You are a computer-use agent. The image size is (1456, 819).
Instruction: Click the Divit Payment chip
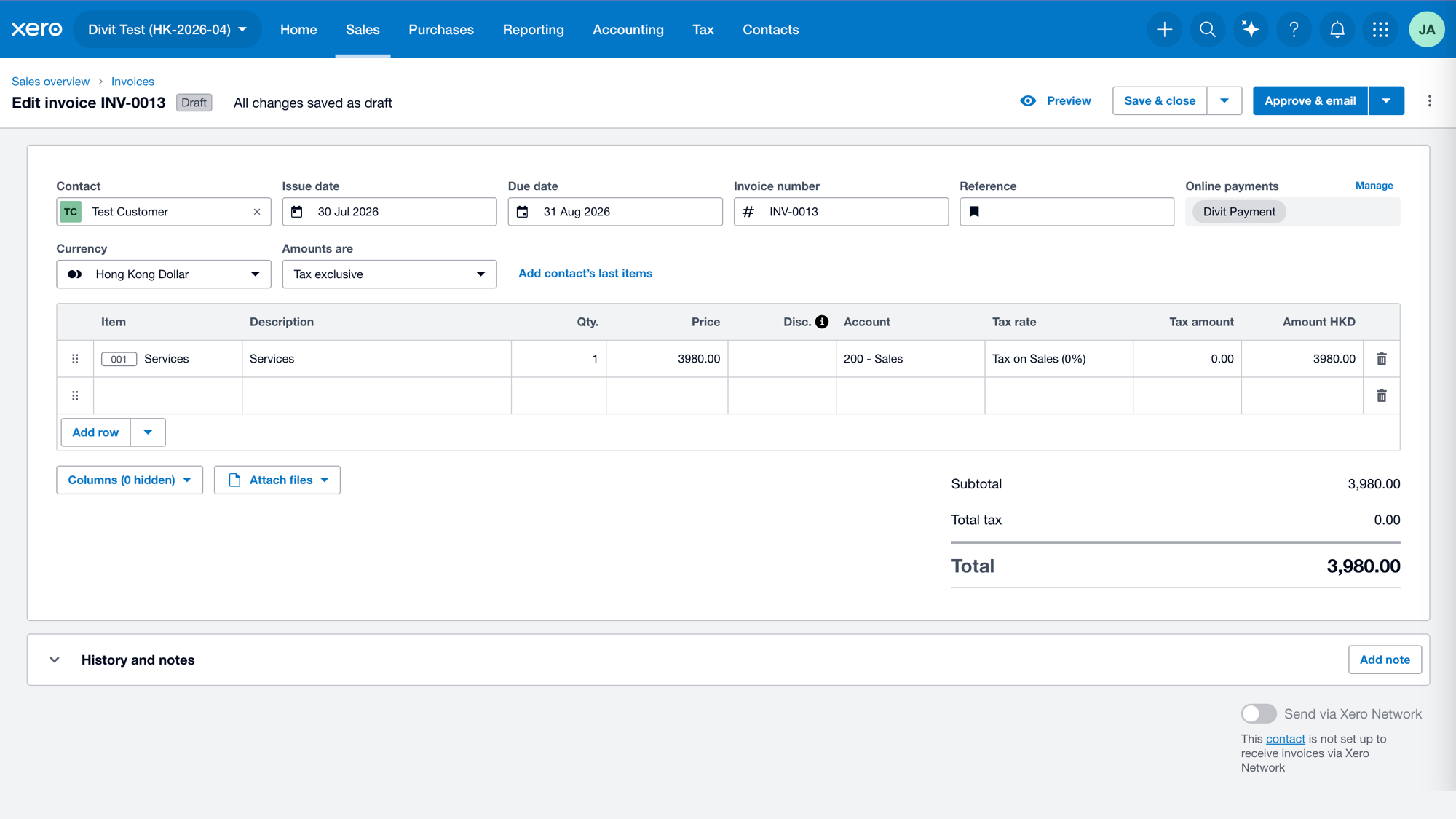tap(1239, 212)
